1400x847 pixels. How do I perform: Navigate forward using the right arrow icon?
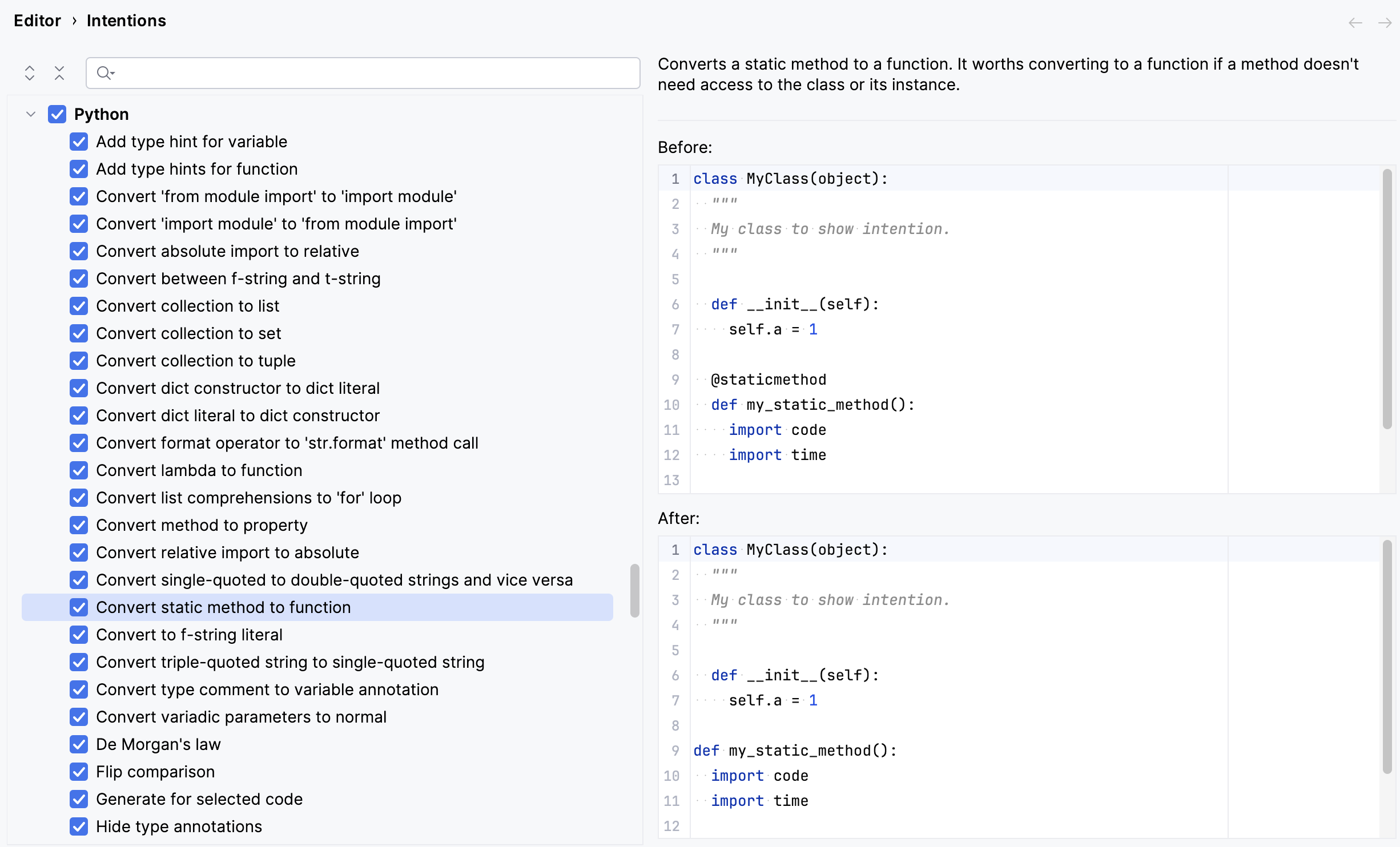click(1385, 22)
